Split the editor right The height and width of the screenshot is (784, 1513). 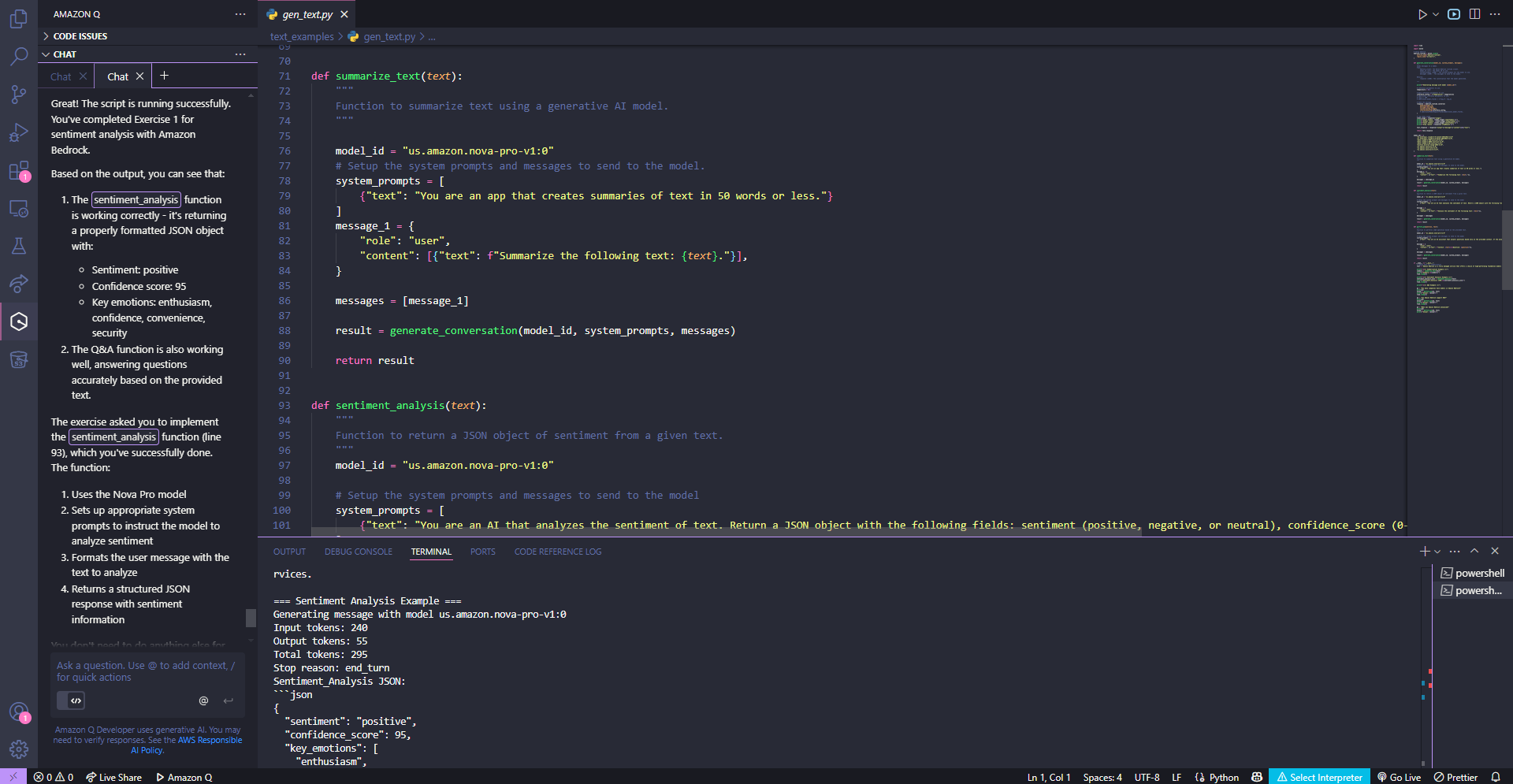(x=1474, y=14)
